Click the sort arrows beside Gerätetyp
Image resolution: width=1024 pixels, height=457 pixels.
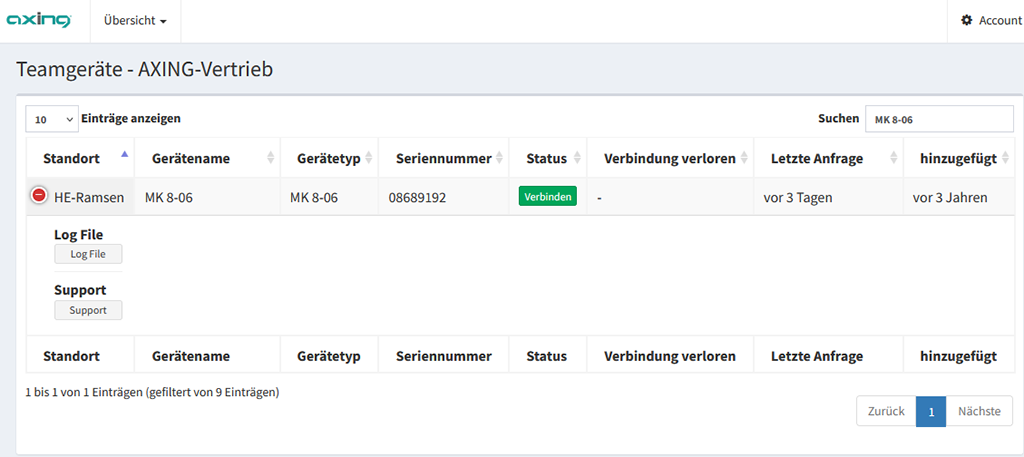coord(369,157)
